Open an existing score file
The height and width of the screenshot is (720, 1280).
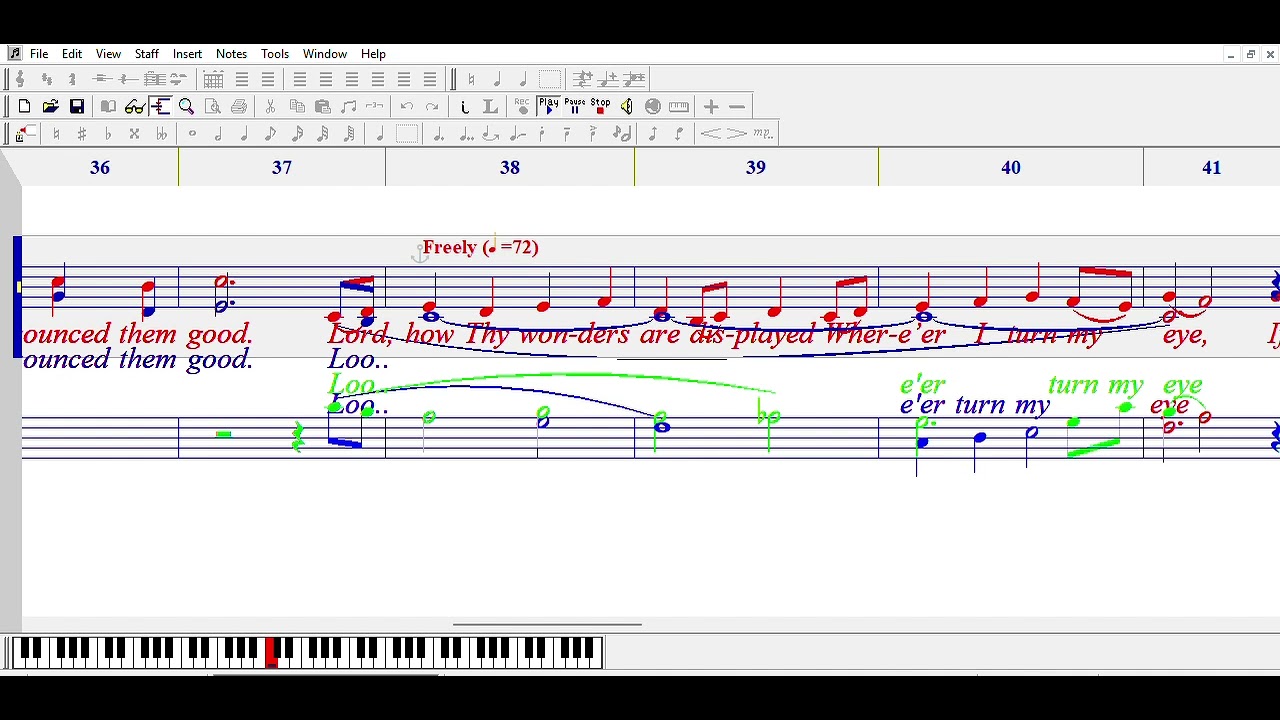50,106
